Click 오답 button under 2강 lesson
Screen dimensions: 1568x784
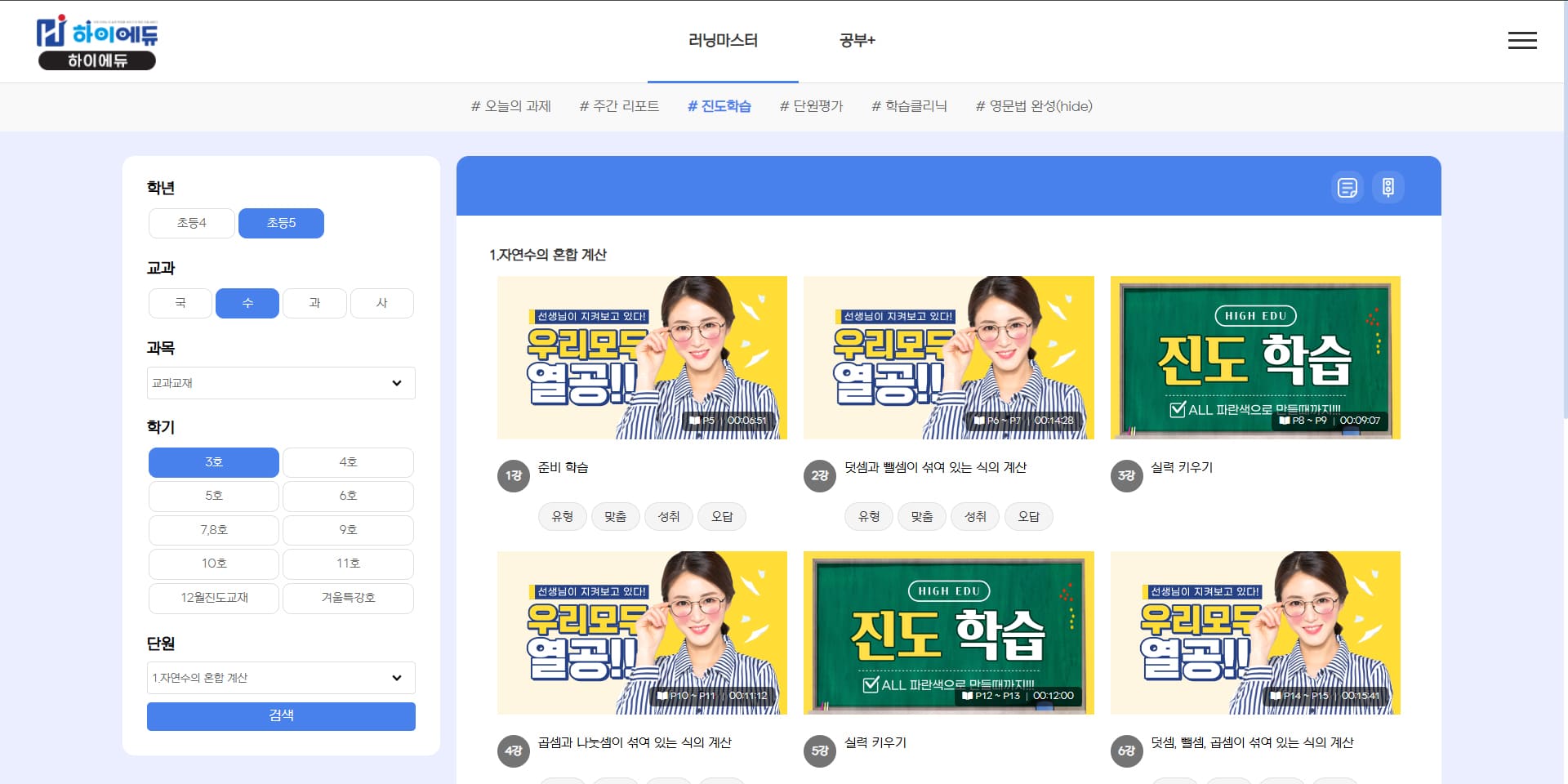1028,517
